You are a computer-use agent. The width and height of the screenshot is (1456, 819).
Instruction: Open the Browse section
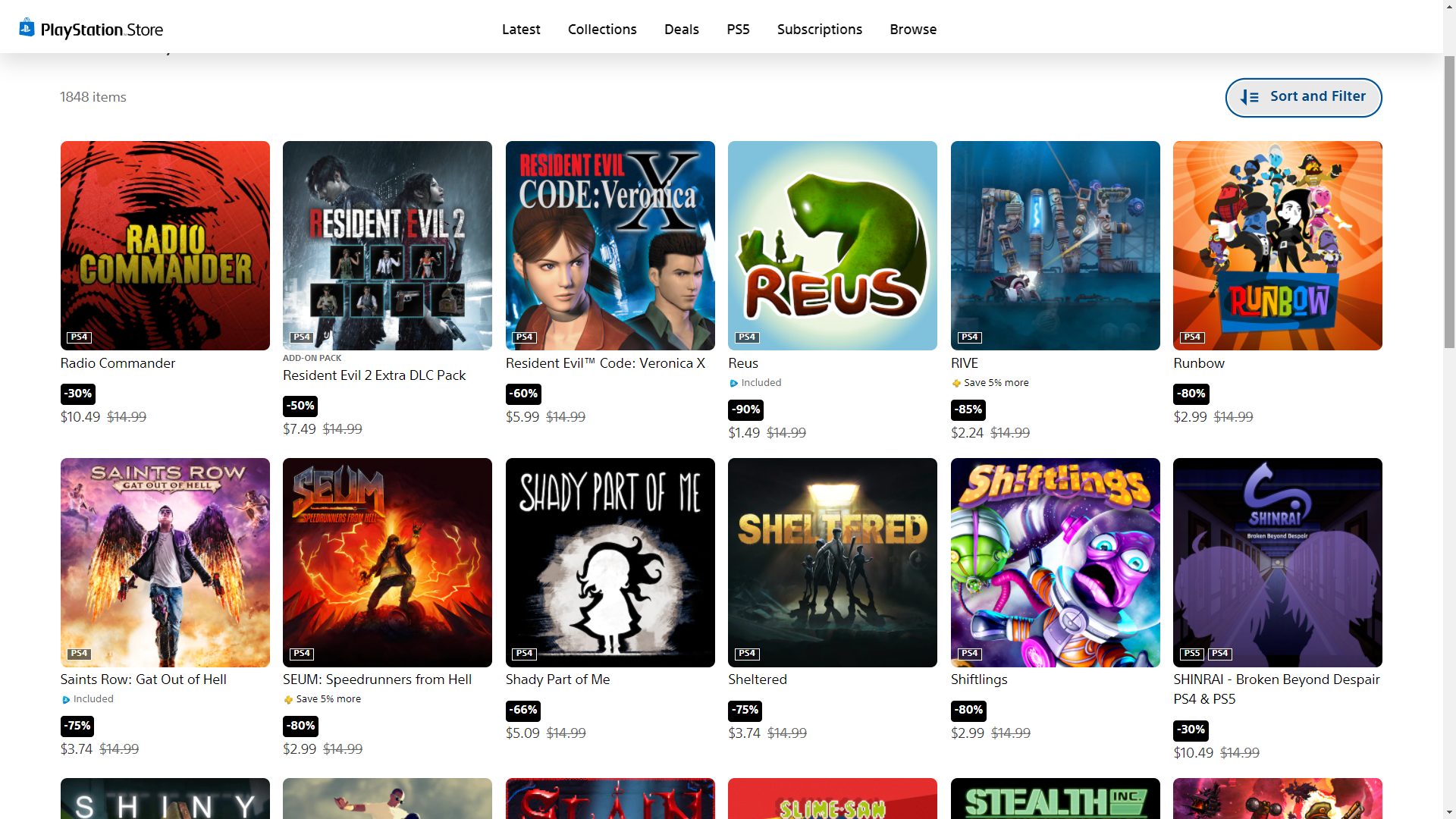click(x=913, y=30)
